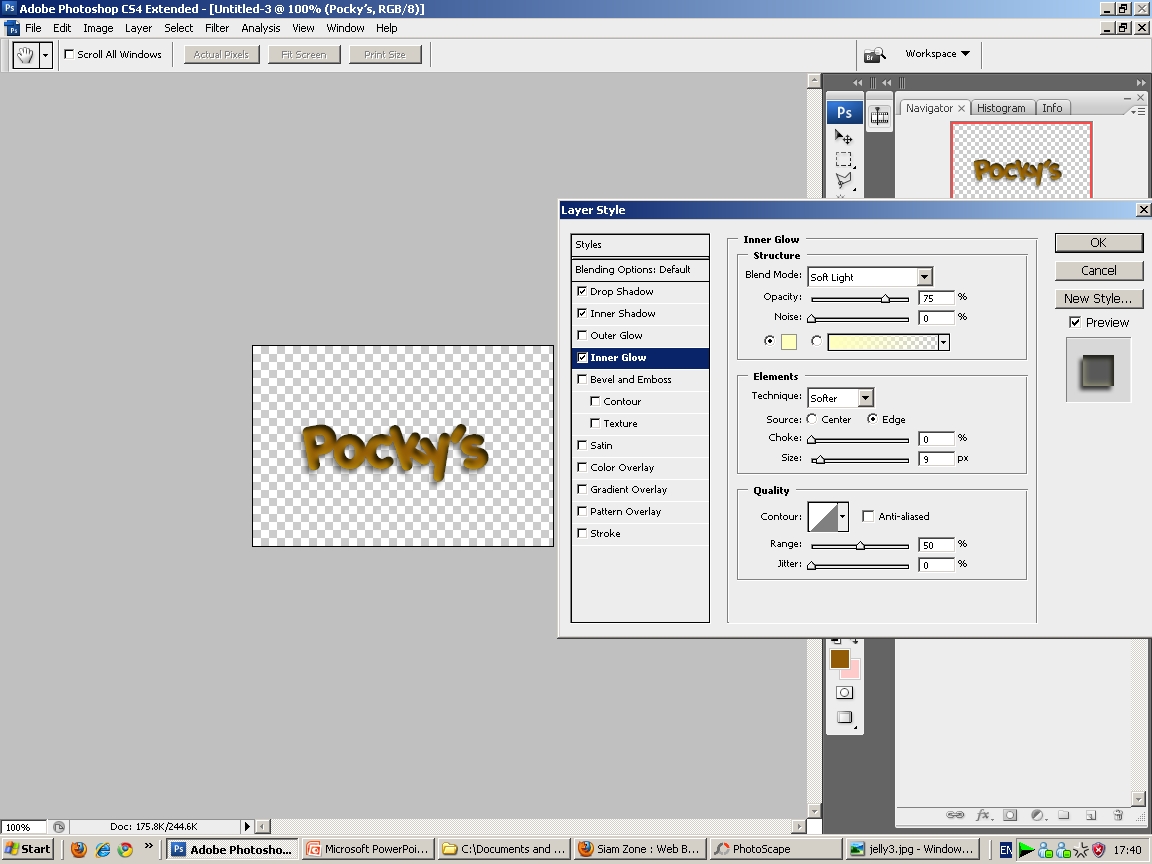Viewport: 1152px width, 864px height.
Task: Enable the Satin checkbox
Action: pyautogui.click(x=582, y=445)
